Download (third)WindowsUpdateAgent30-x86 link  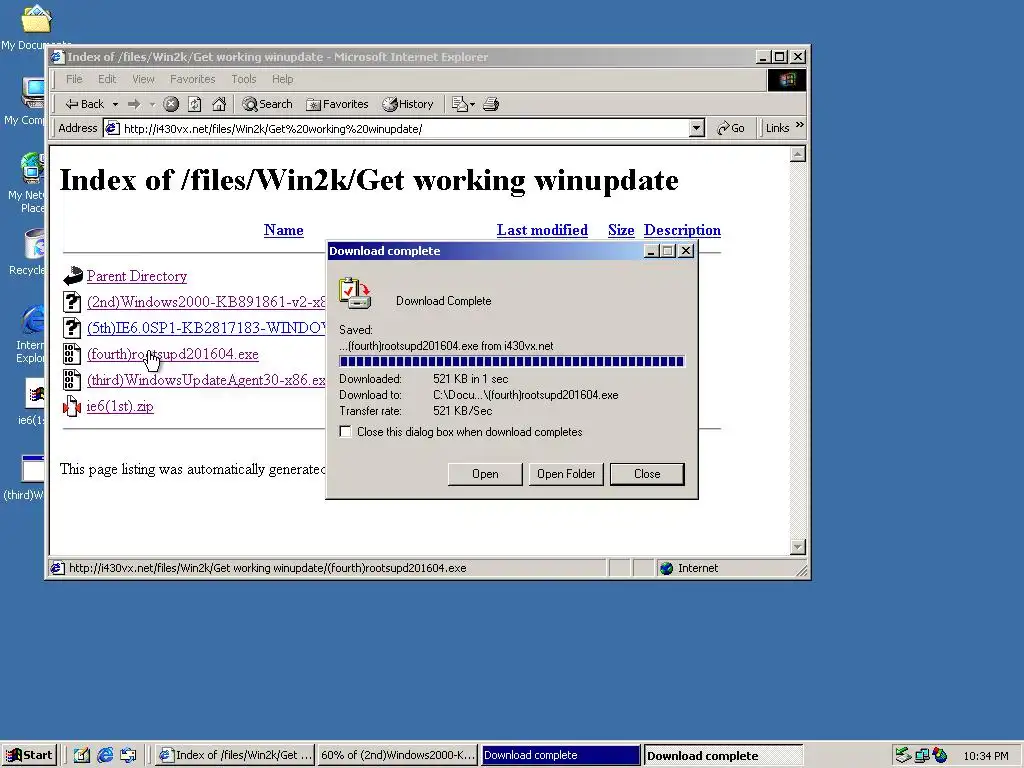coord(206,380)
